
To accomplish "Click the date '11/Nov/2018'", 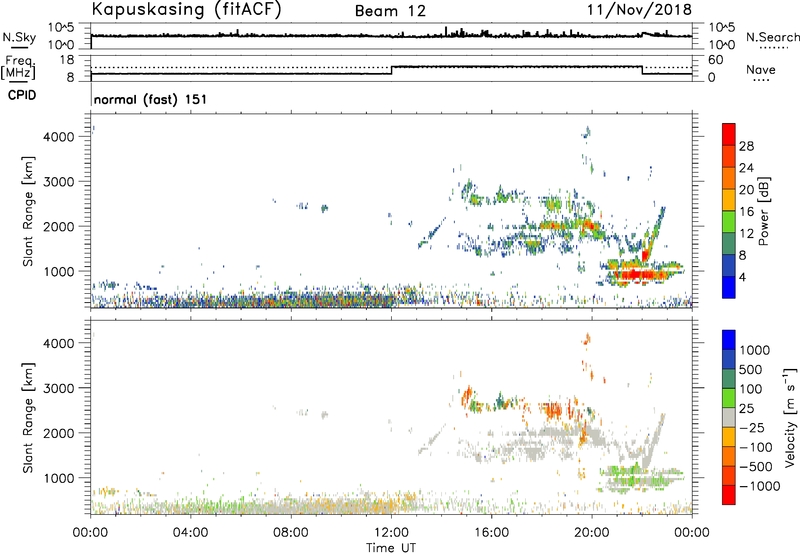I will (x=639, y=10).
